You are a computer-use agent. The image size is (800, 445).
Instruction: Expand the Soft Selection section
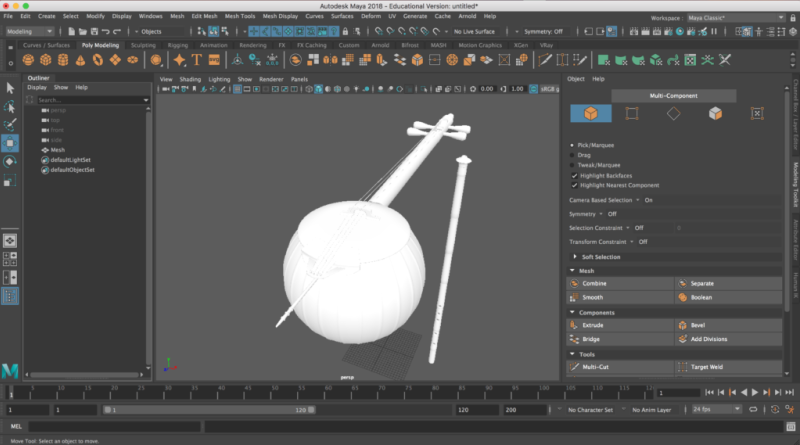[602, 257]
